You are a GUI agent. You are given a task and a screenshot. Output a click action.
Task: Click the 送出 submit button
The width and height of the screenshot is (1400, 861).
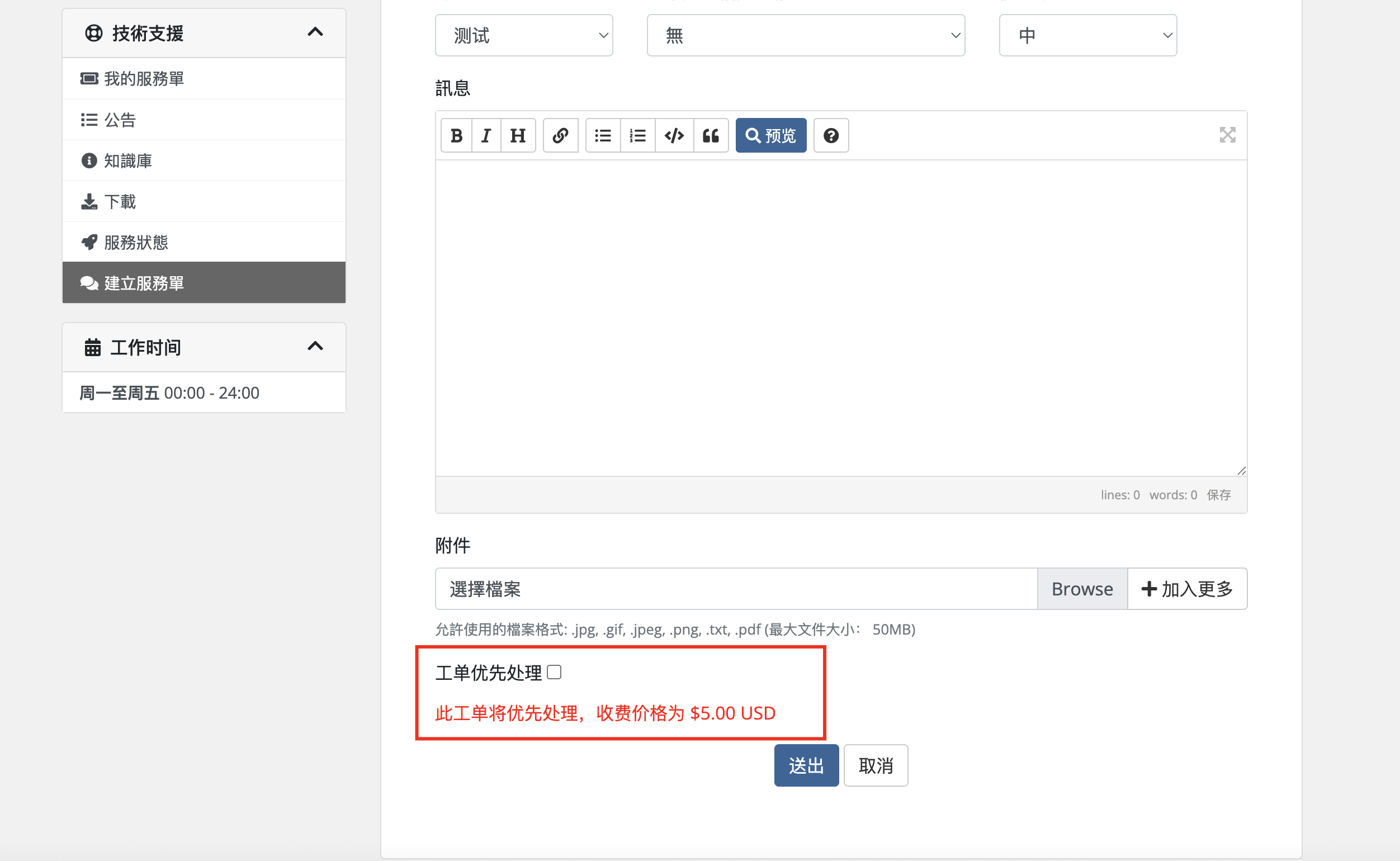(806, 765)
